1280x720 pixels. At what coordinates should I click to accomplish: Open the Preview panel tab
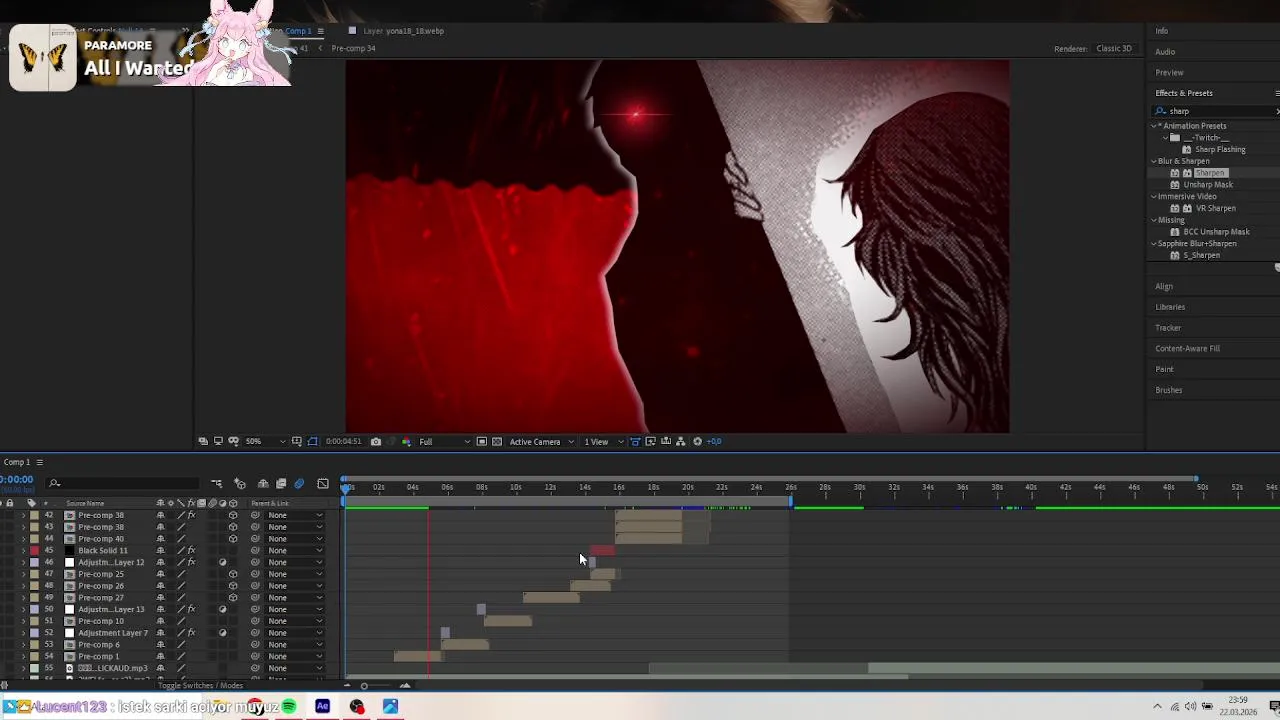(1169, 73)
